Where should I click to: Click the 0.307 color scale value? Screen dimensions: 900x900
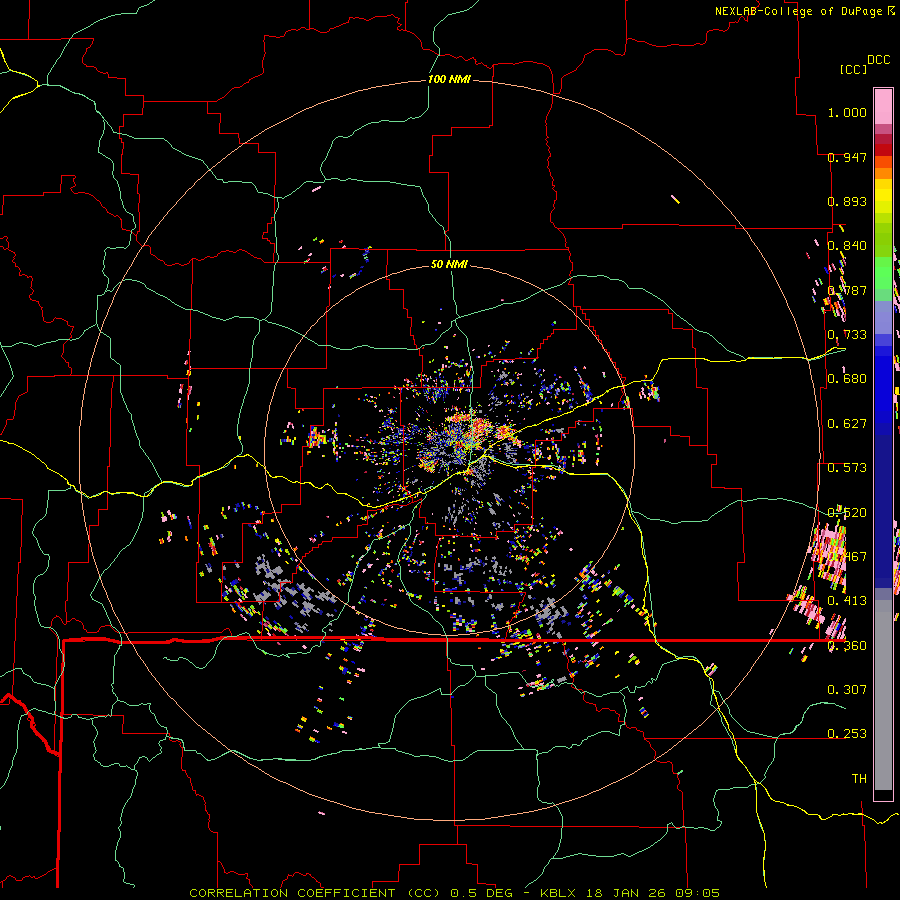pyautogui.click(x=847, y=689)
